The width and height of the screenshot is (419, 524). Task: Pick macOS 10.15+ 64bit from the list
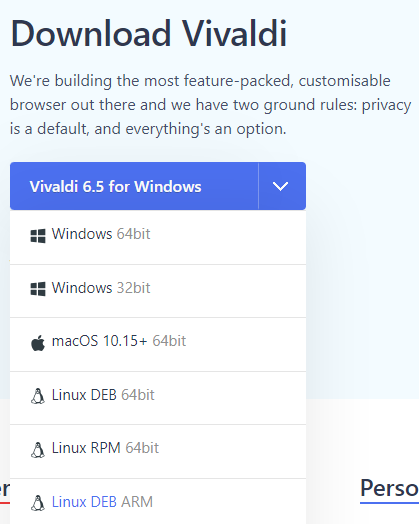[x=158, y=345]
